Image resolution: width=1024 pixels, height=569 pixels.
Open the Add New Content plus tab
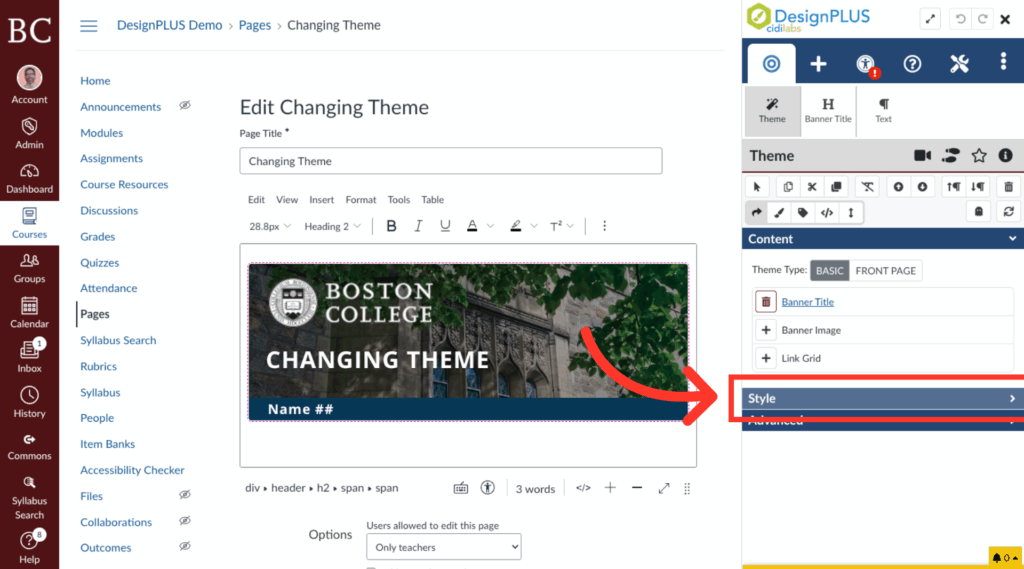pos(818,64)
